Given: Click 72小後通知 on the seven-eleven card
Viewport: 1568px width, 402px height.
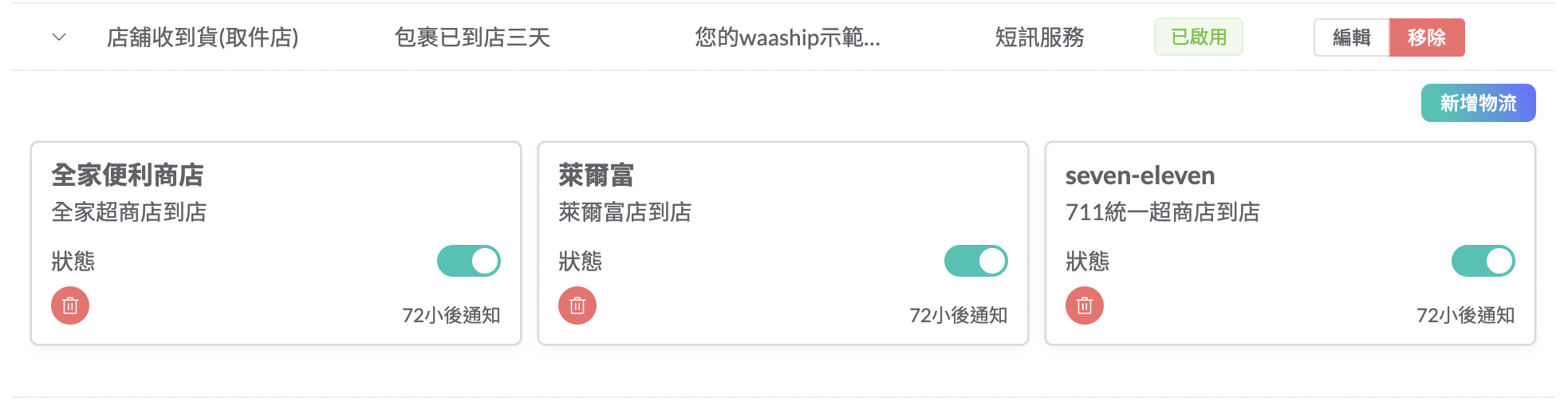Looking at the screenshot, I should click(x=1465, y=316).
